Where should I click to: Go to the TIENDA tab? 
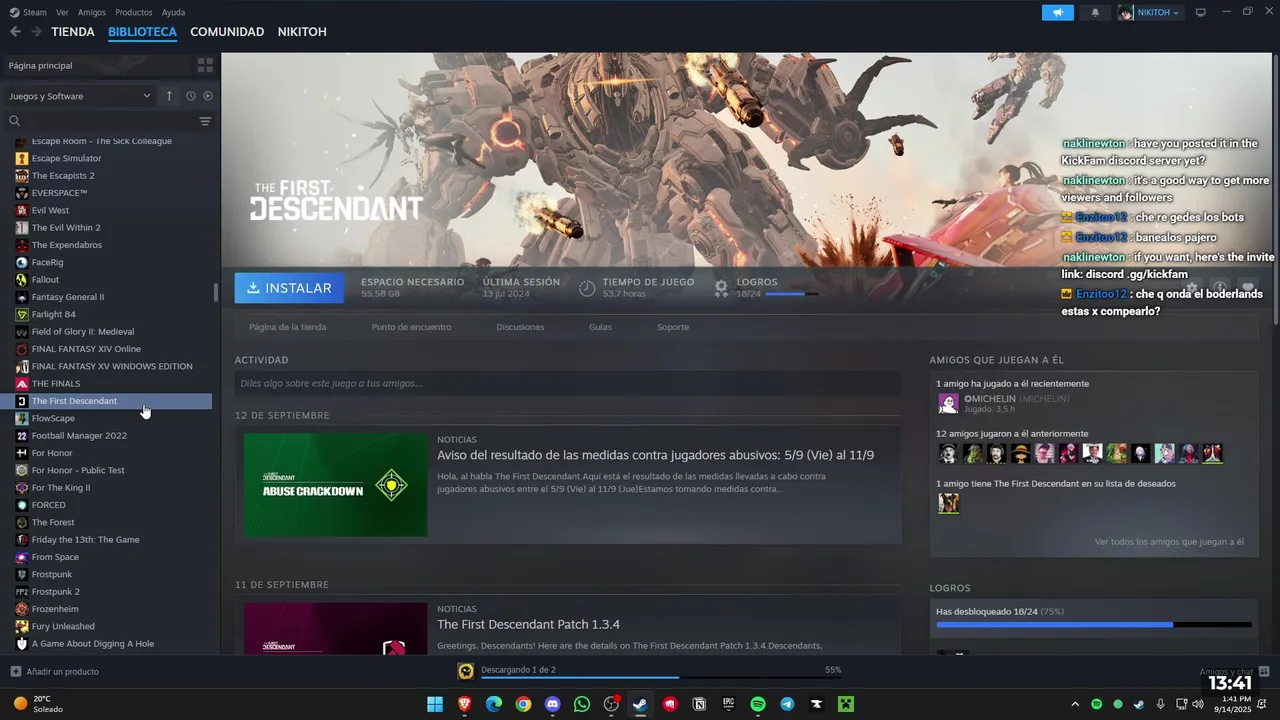(x=73, y=32)
